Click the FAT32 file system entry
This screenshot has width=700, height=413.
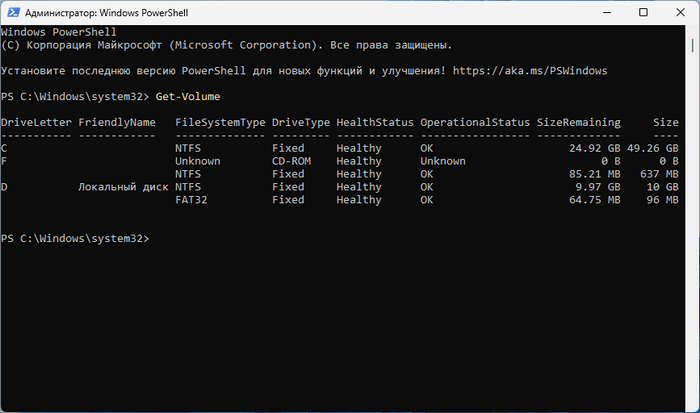194,200
